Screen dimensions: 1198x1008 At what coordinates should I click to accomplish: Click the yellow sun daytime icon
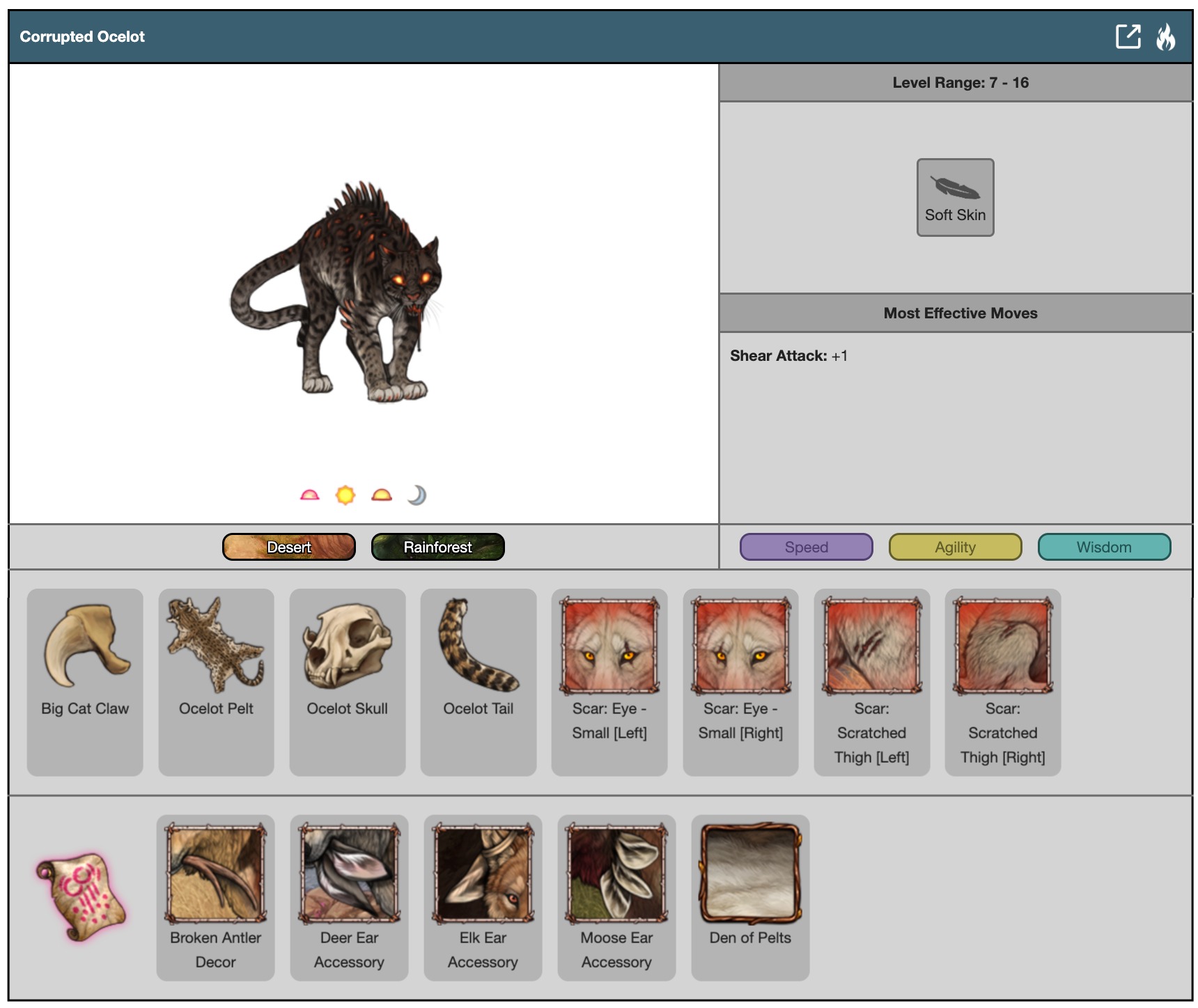pyautogui.click(x=345, y=495)
